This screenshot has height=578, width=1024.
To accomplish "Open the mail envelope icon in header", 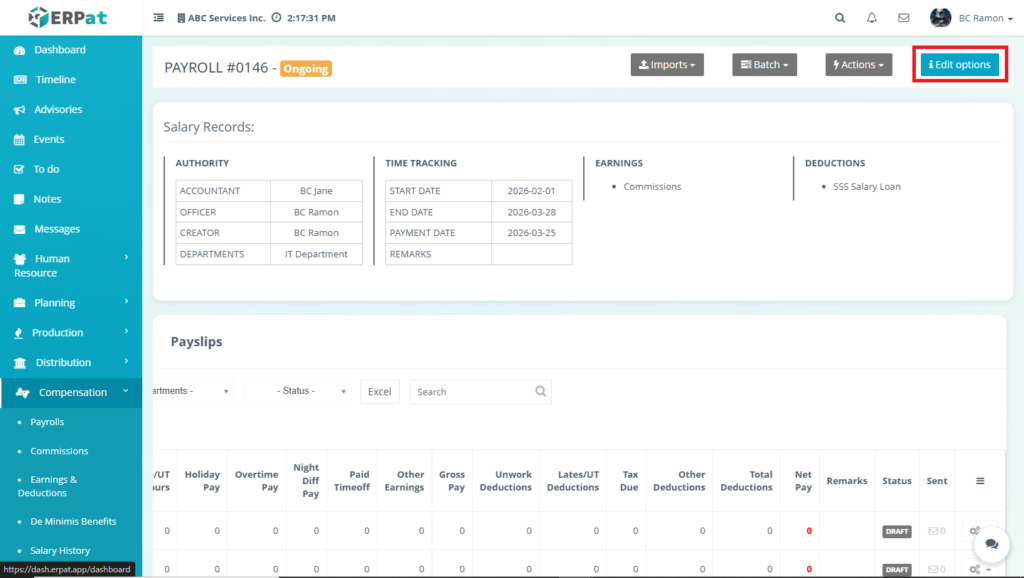I will (x=903, y=18).
